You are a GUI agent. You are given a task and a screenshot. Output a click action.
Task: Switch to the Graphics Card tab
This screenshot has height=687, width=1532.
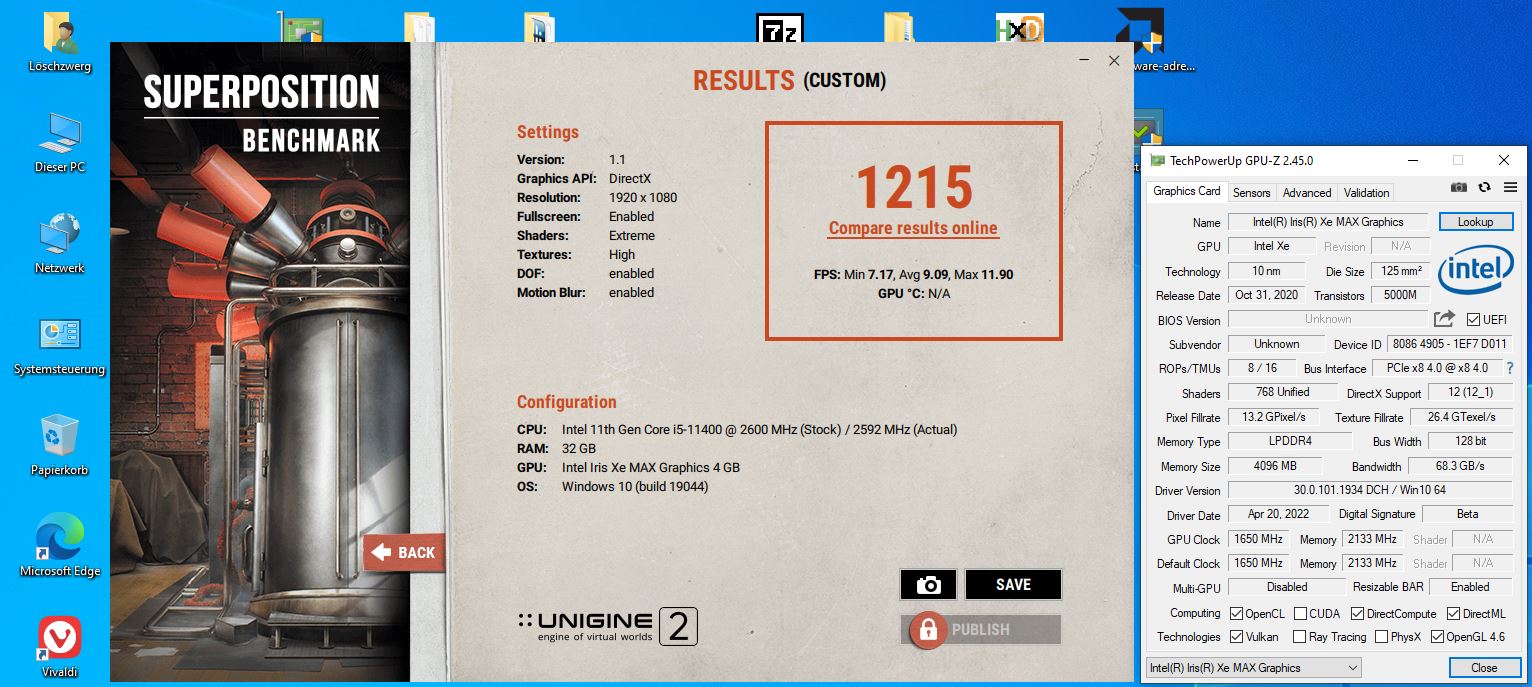coord(1186,191)
